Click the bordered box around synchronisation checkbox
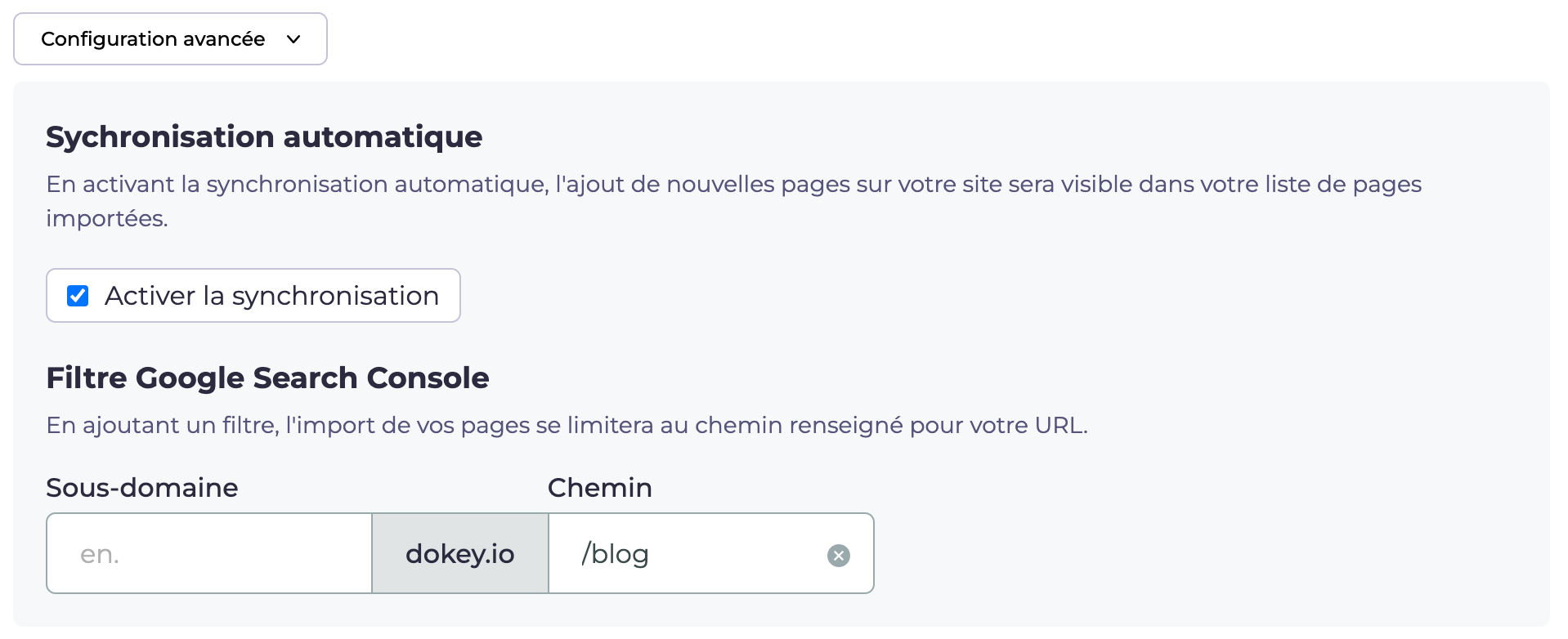The image size is (1568, 639). coord(253,295)
